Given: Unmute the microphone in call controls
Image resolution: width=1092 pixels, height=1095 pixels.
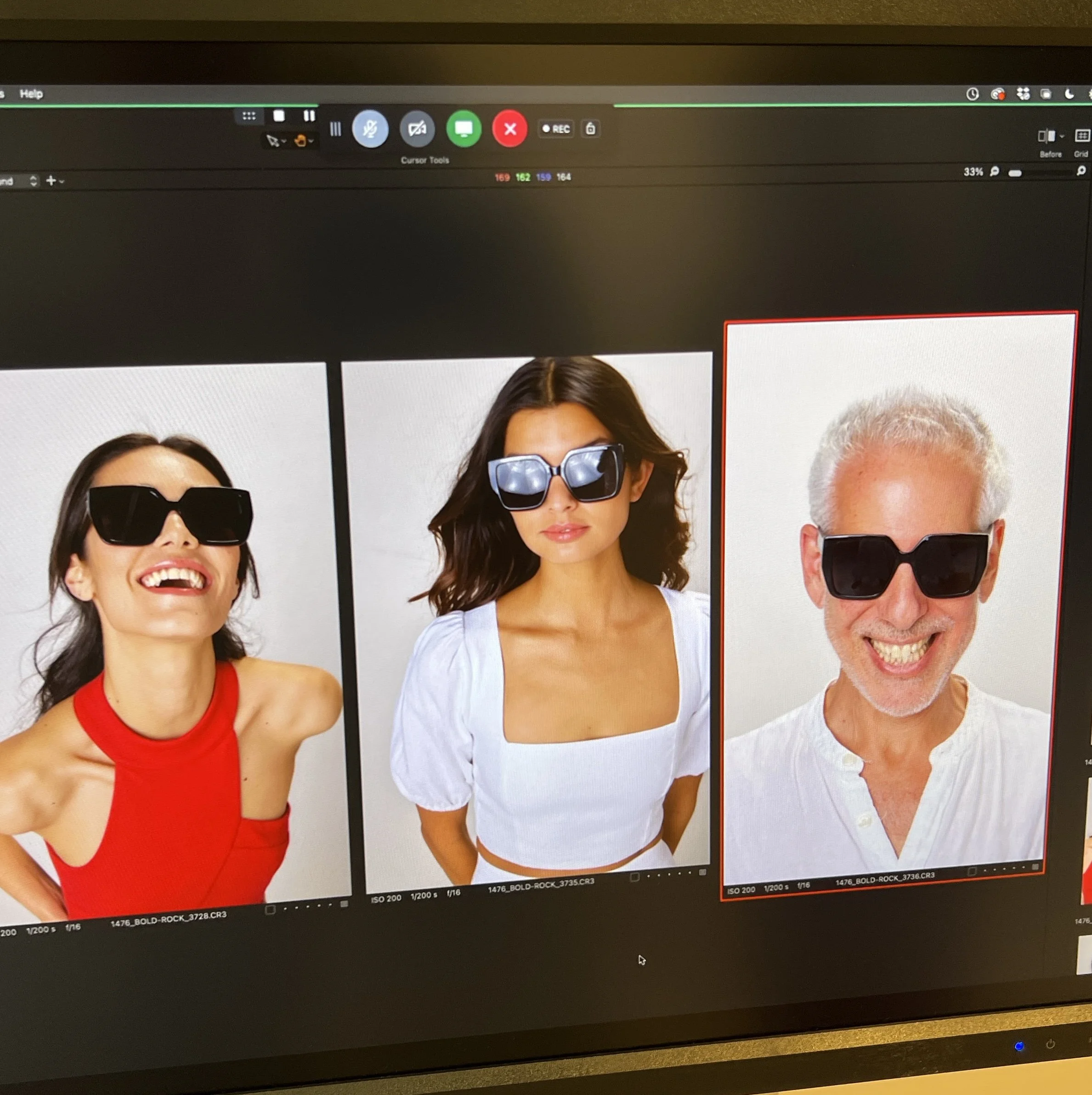Looking at the screenshot, I should click(x=370, y=129).
